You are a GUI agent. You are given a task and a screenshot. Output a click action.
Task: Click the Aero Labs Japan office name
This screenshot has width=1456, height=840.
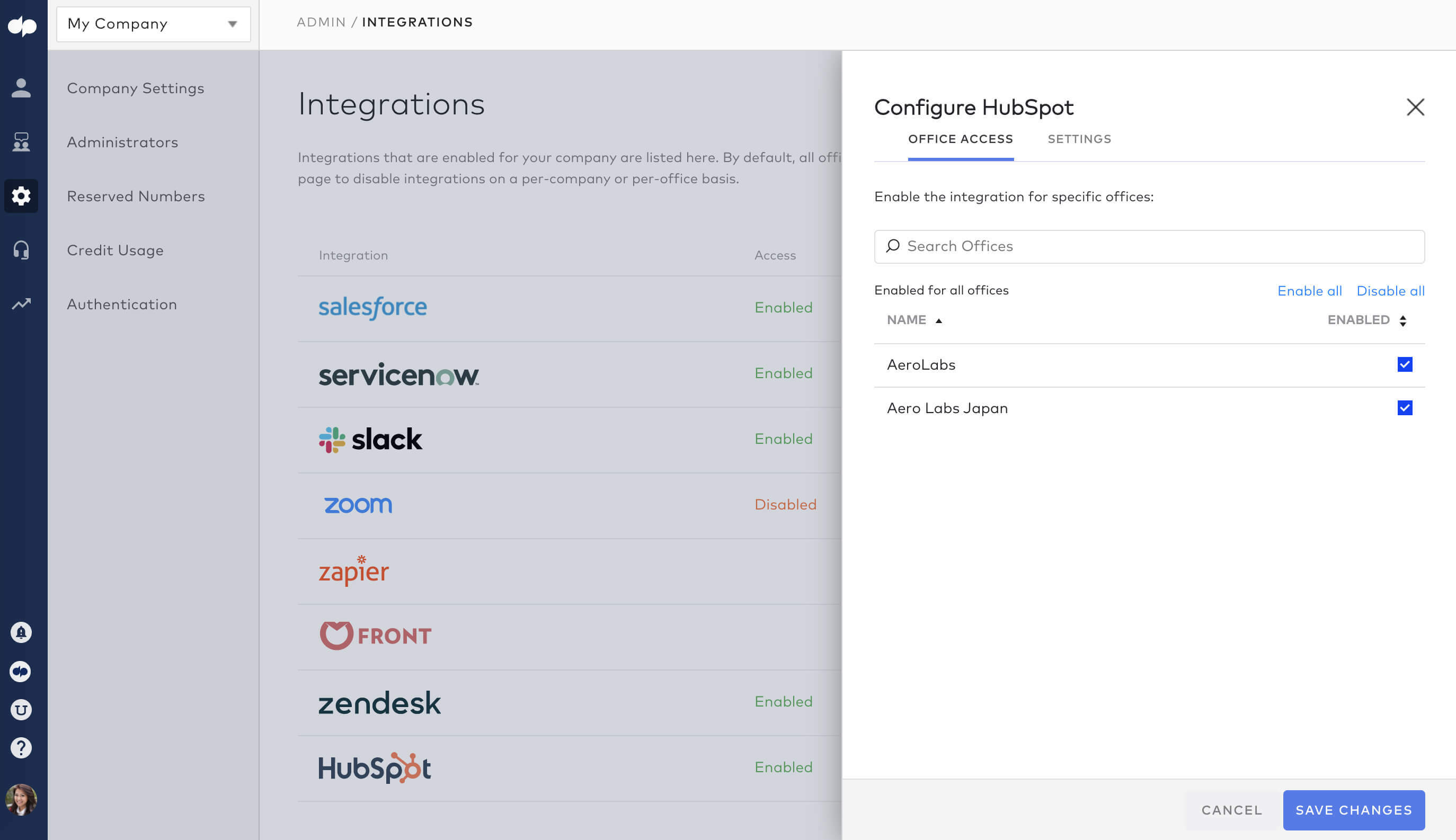coord(947,408)
